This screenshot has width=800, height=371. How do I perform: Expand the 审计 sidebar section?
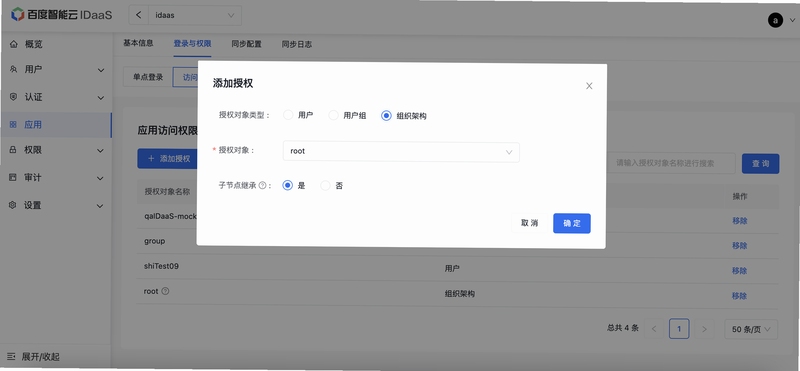click(x=101, y=178)
